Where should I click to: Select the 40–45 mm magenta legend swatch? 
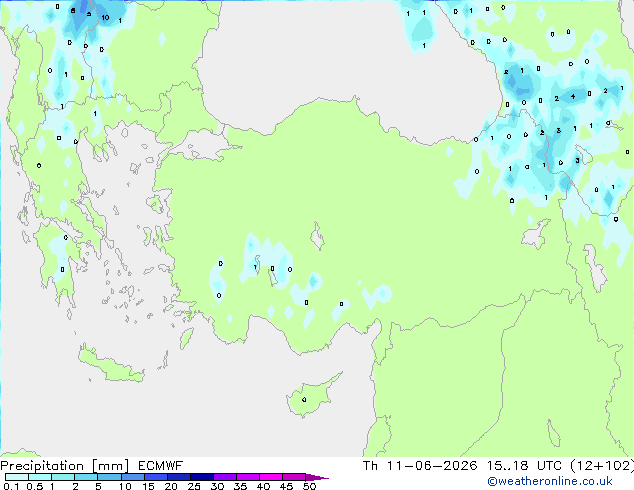point(271,477)
